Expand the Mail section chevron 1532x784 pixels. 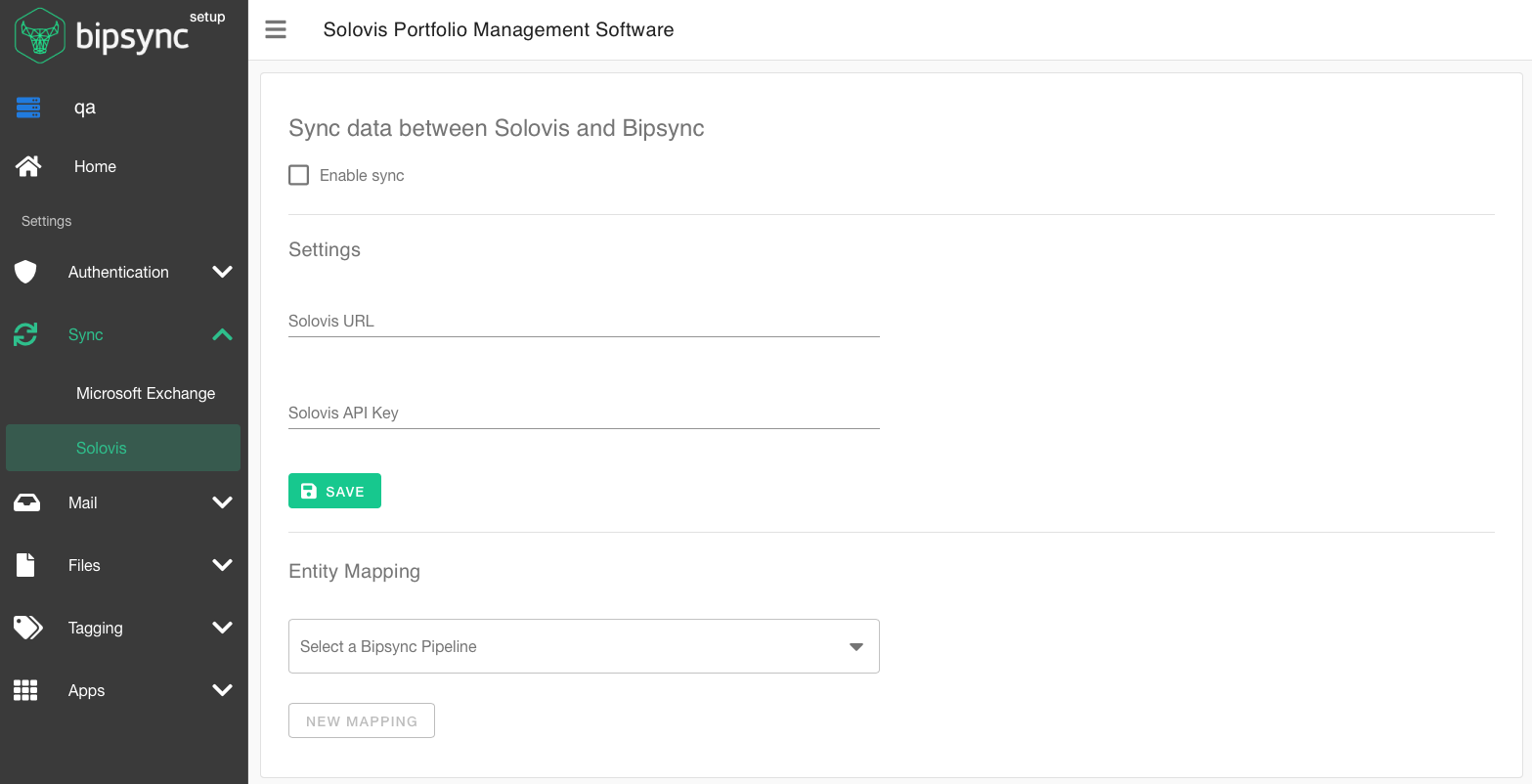[223, 502]
